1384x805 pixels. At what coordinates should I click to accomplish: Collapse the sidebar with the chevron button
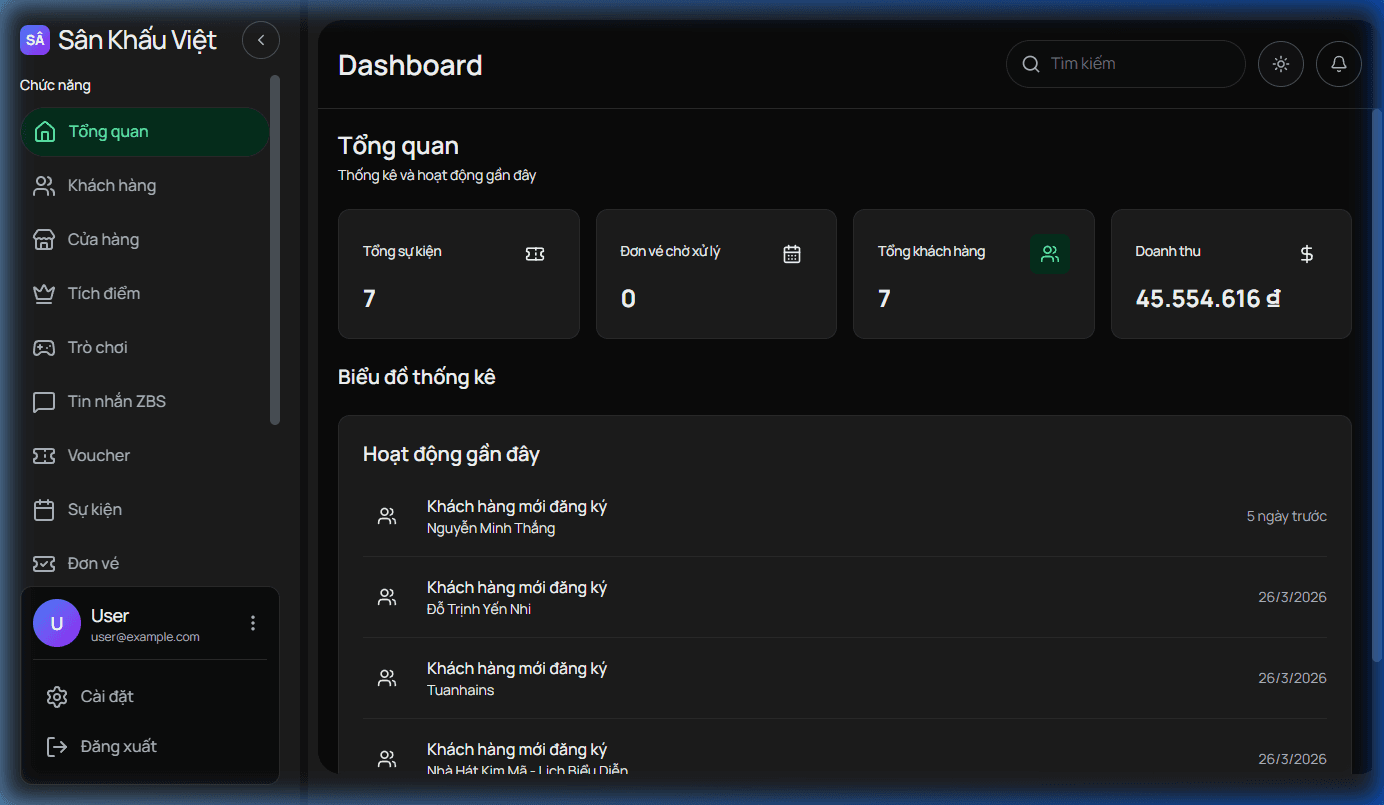(x=261, y=40)
